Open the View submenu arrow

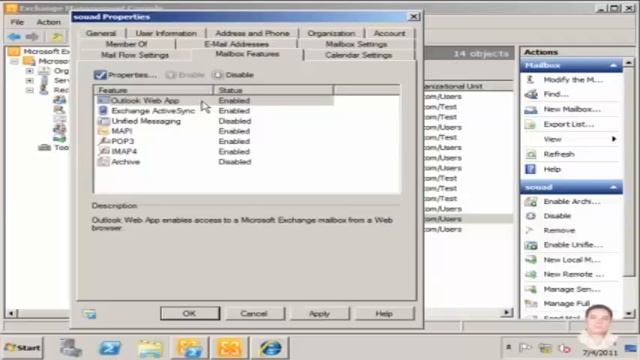coord(614,139)
